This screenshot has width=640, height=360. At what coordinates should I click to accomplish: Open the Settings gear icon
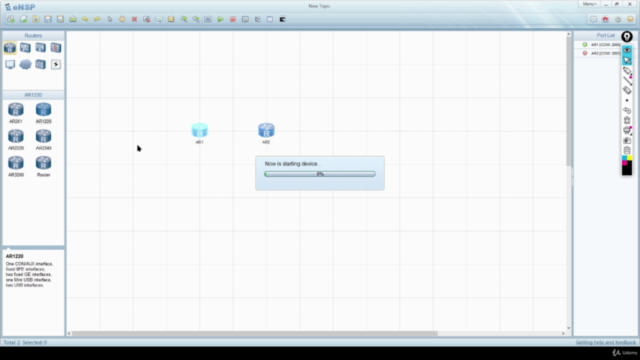(x=618, y=19)
